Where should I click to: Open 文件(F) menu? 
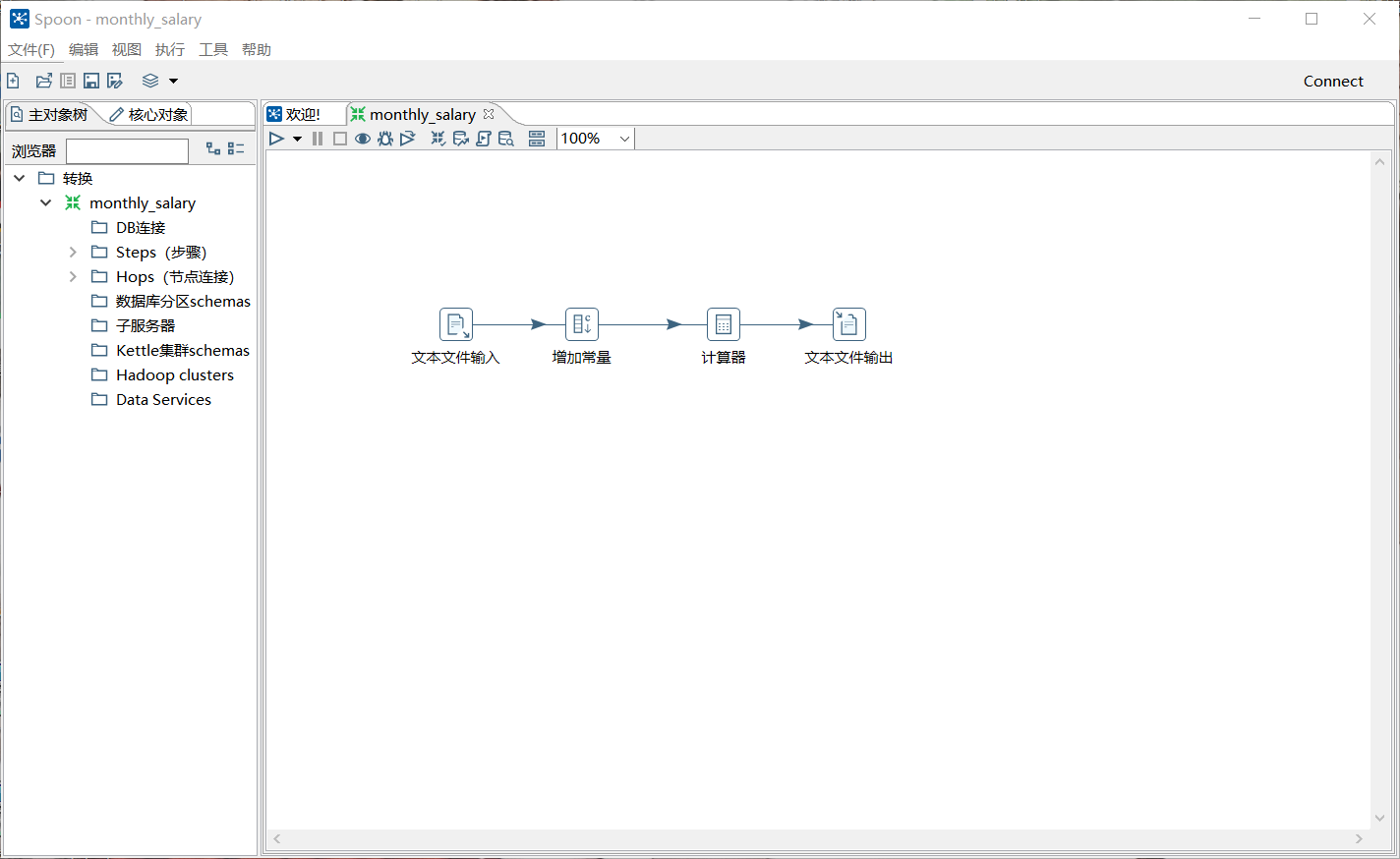pyautogui.click(x=31, y=49)
